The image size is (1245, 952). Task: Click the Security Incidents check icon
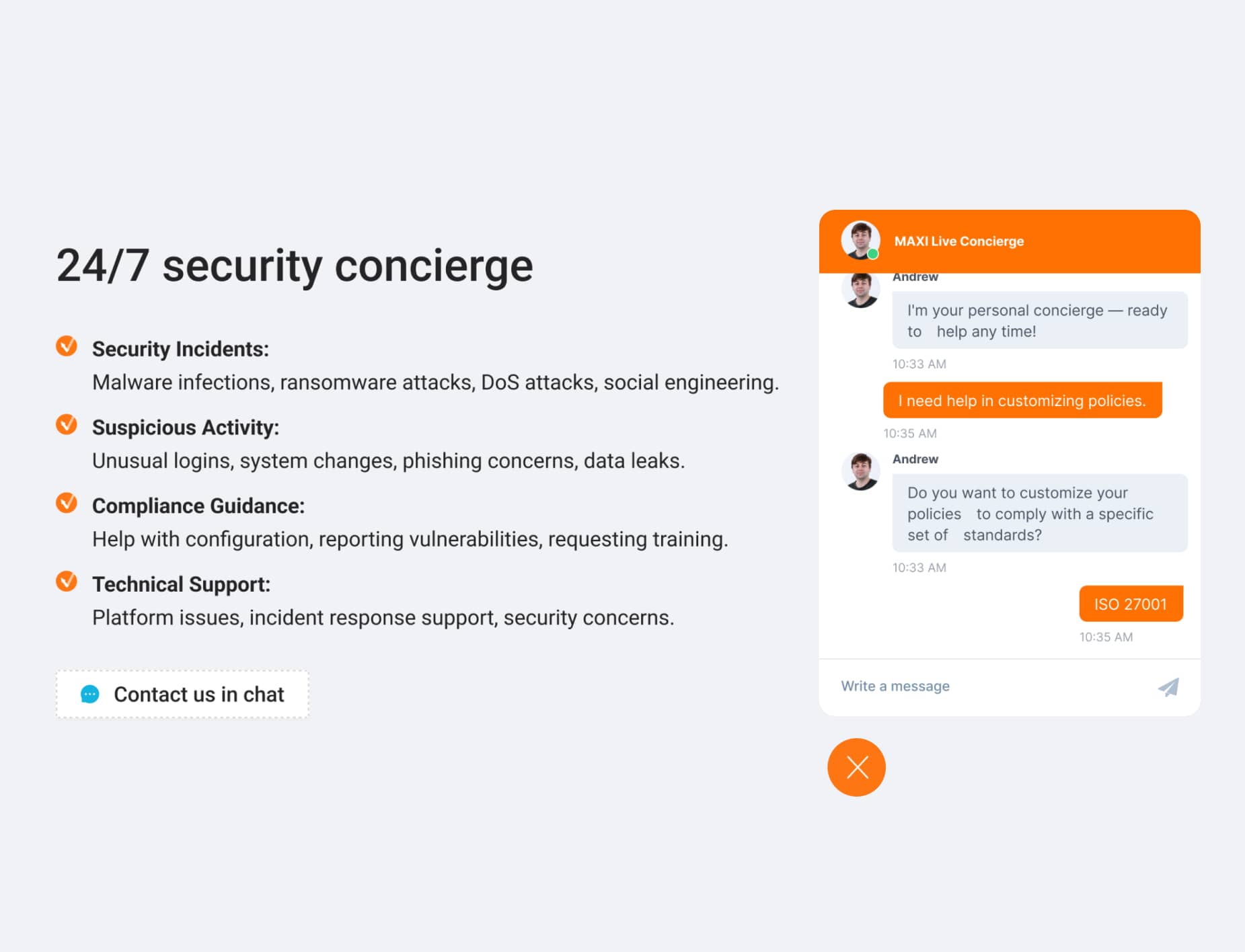coord(66,346)
